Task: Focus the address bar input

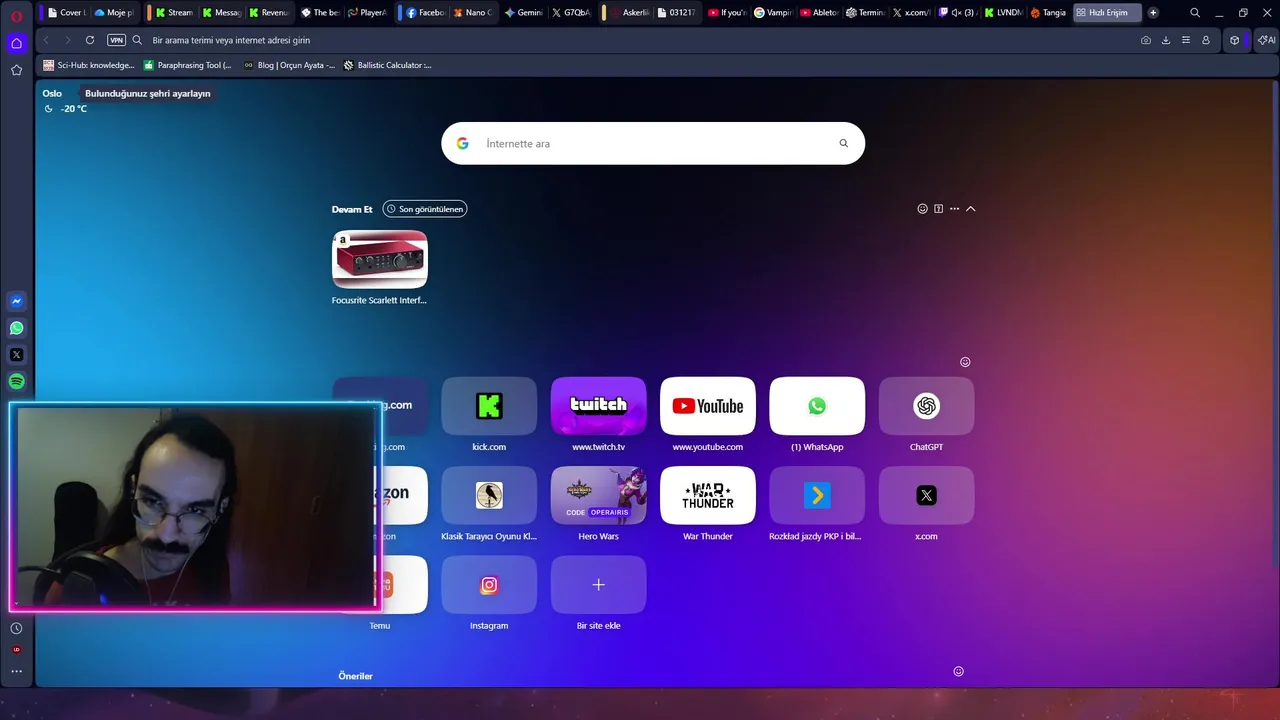Action: tap(640, 40)
